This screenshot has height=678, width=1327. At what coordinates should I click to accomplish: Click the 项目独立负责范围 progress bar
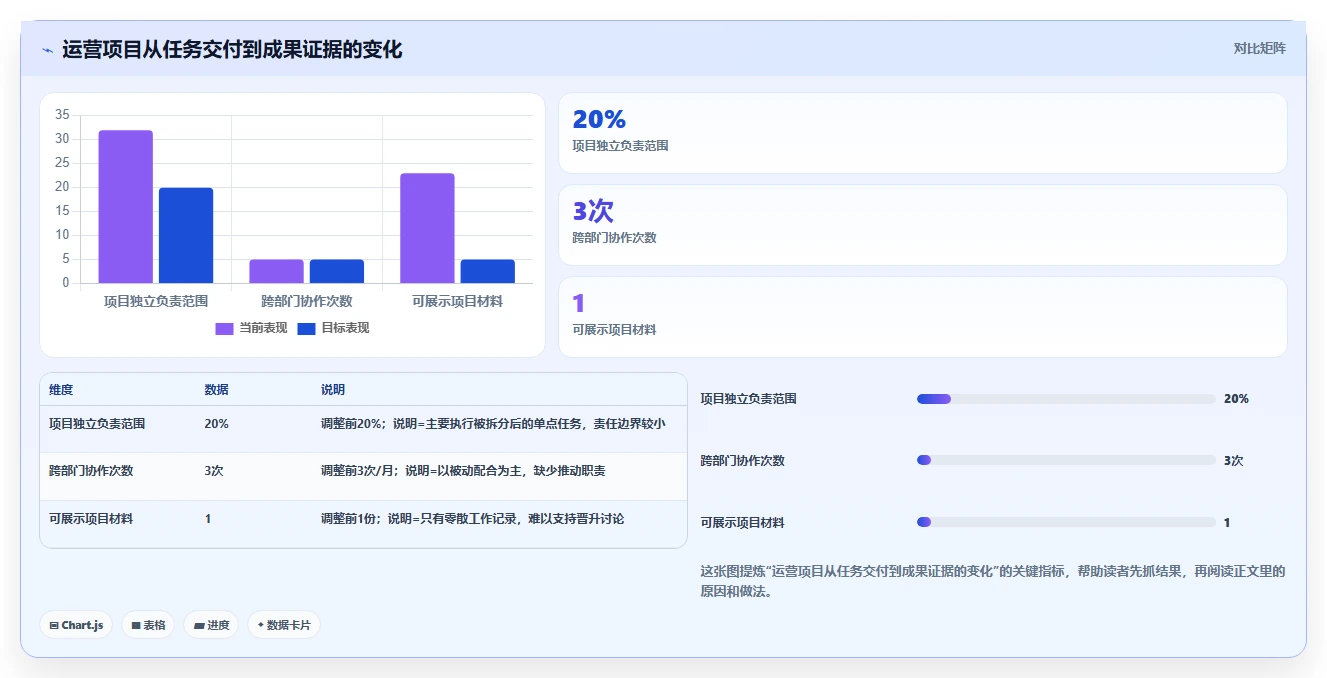(1066, 399)
